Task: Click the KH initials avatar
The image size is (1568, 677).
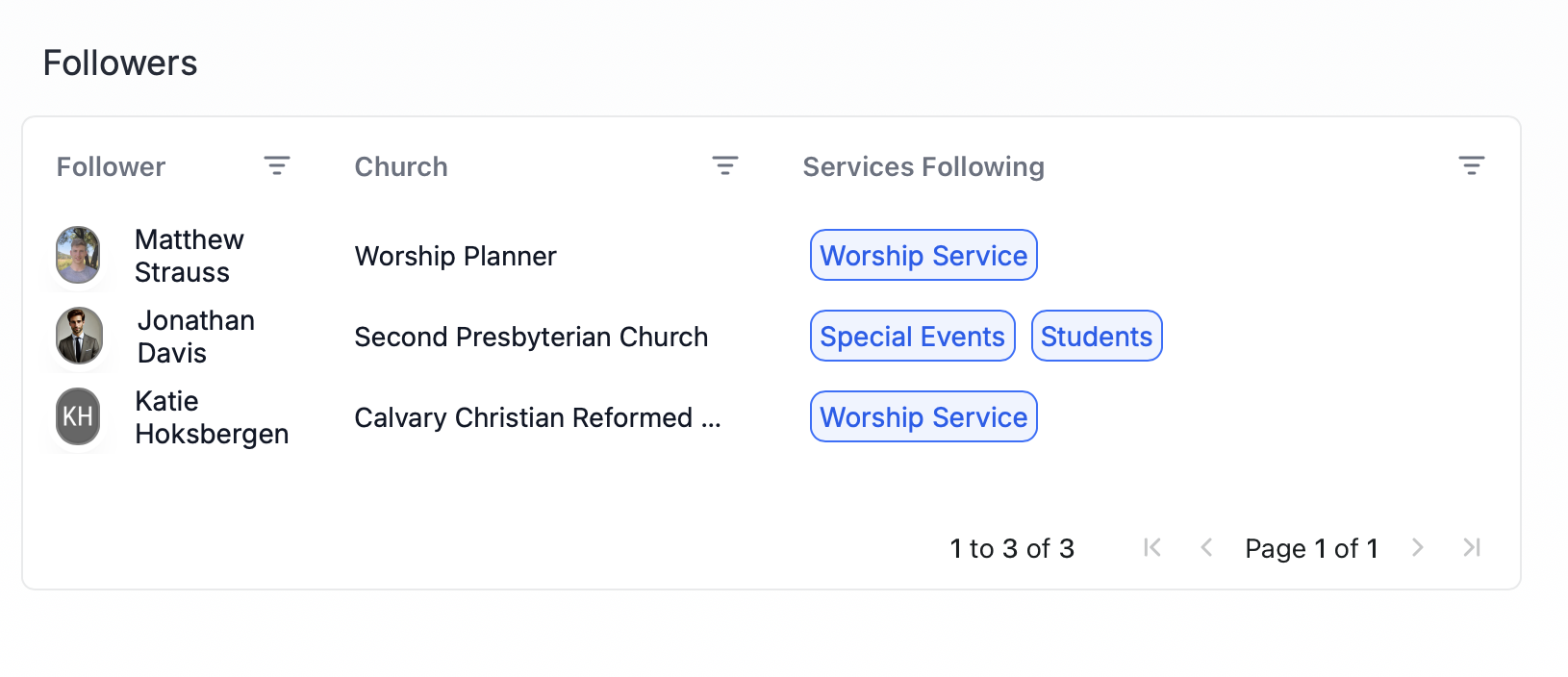Action: [78, 416]
